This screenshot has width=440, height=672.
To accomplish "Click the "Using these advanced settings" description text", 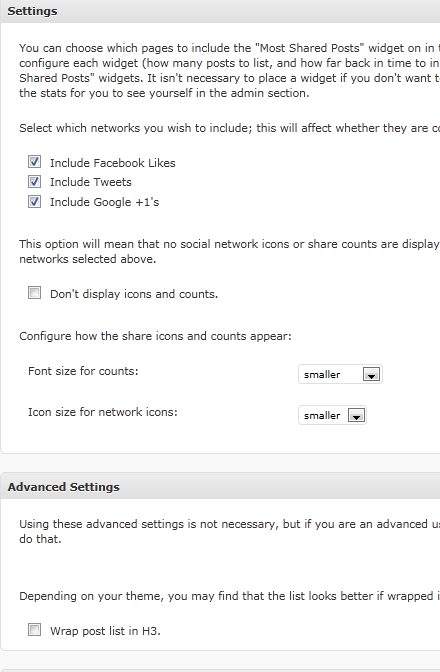I will (x=229, y=531).
